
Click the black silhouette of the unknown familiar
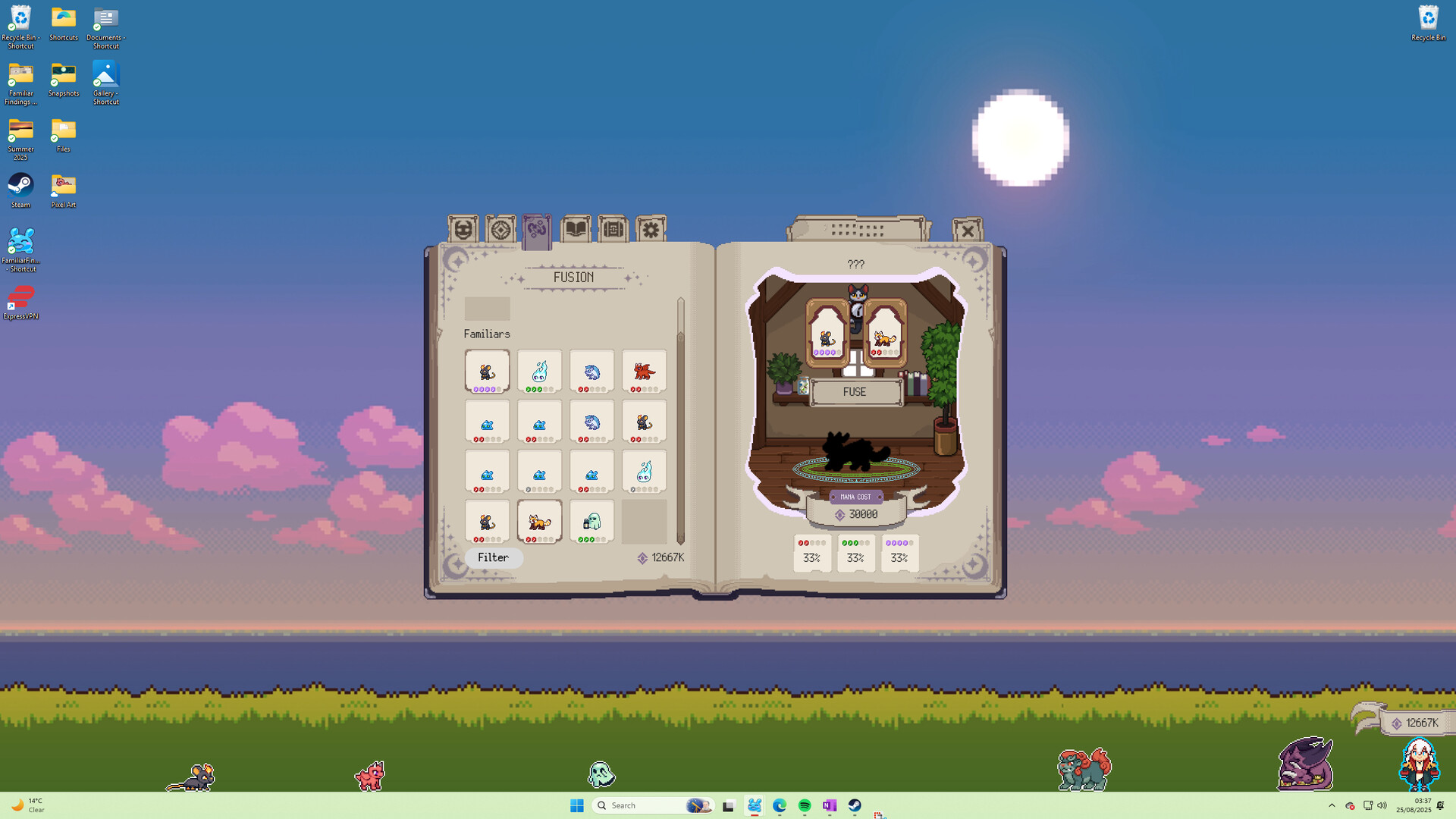(x=855, y=451)
